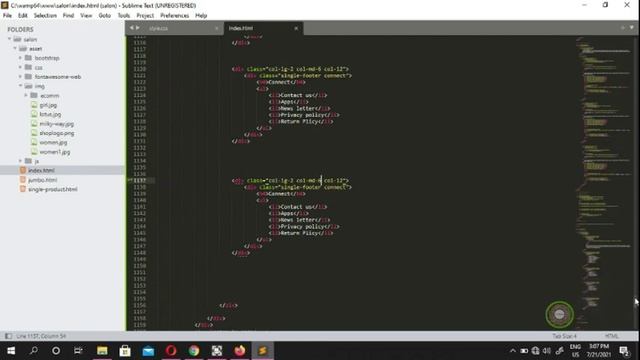Open women.jpg in the sidebar

(x=53, y=142)
